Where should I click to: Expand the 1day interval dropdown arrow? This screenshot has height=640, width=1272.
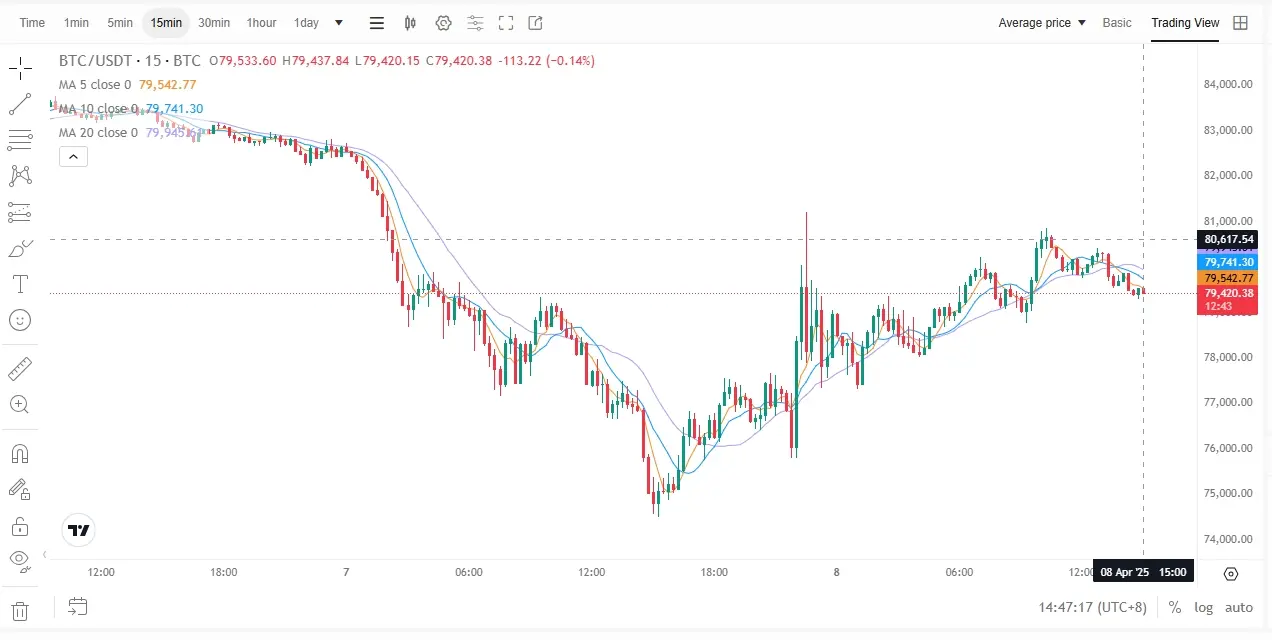click(x=338, y=23)
